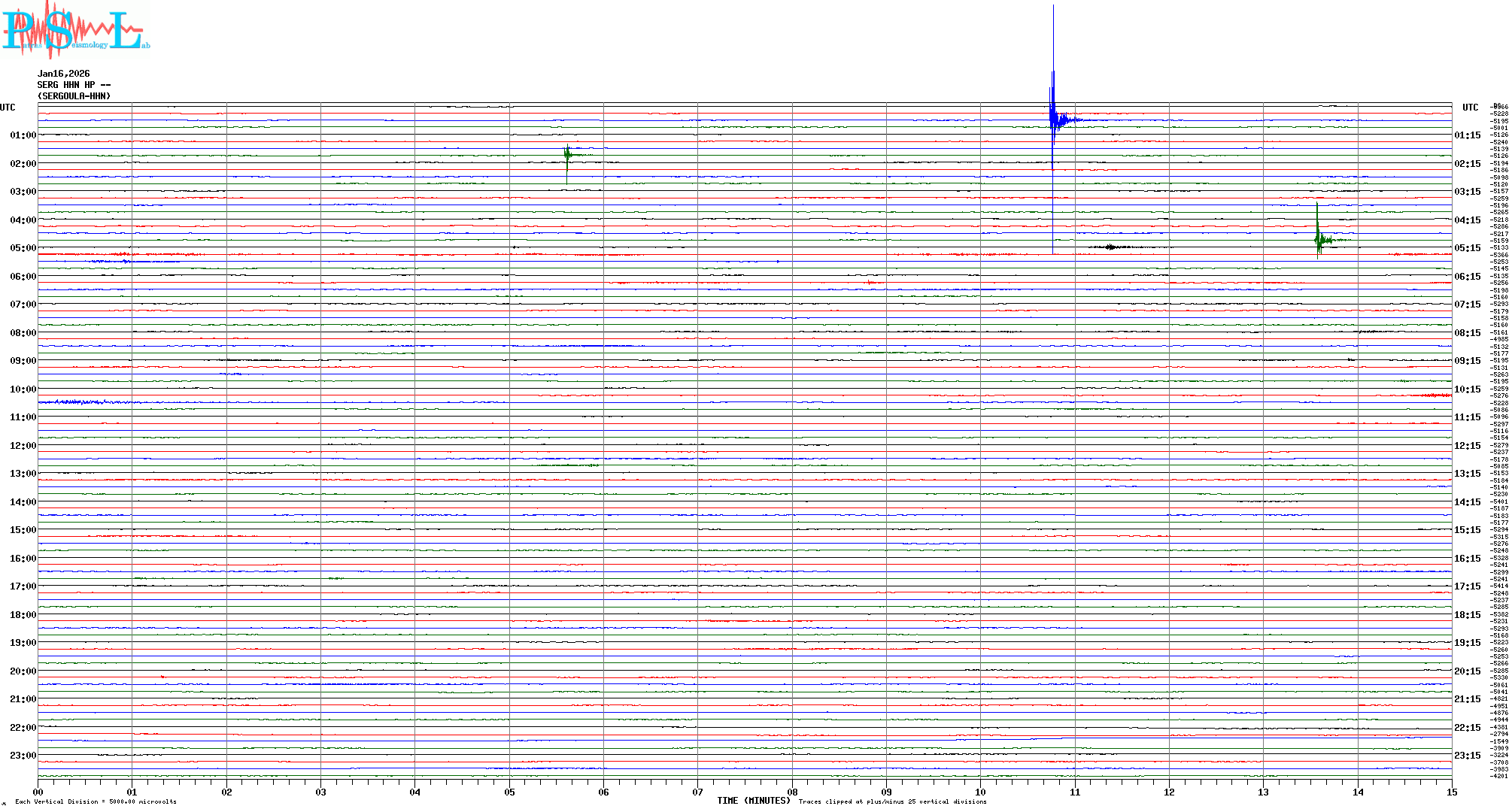Click the green seismic burst near 05:00 row

pos(1319,240)
